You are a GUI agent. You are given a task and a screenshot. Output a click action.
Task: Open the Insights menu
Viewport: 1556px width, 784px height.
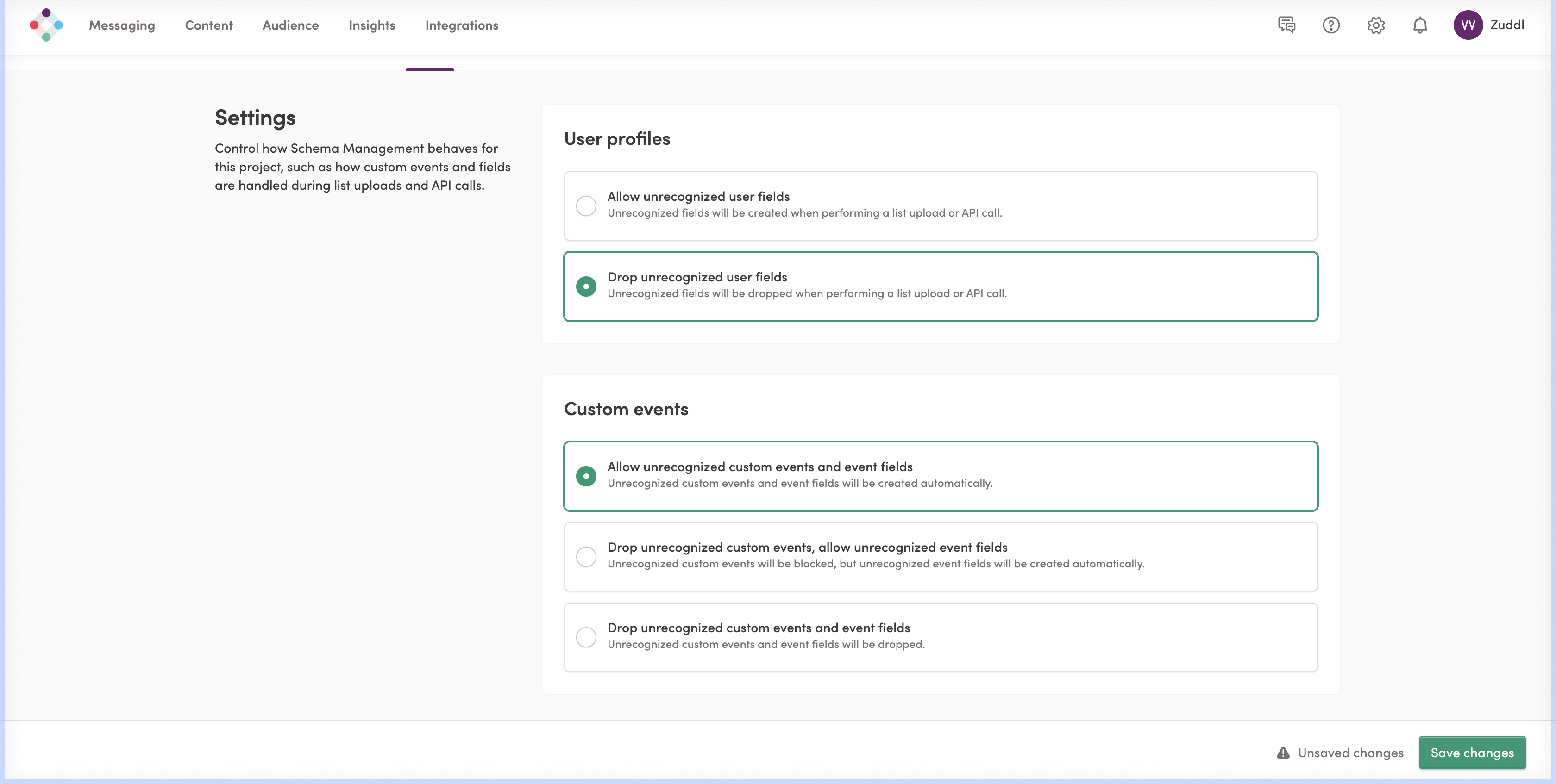(371, 25)
